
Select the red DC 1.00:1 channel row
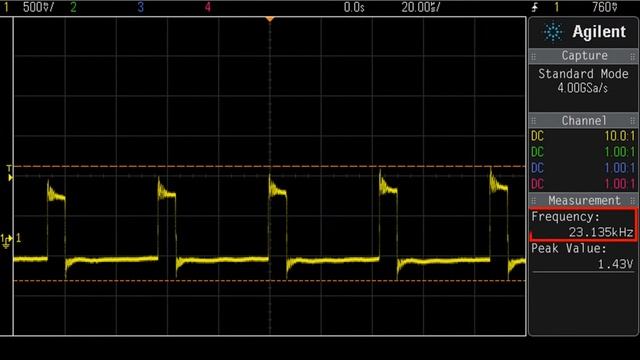click(x=583, y=184)
